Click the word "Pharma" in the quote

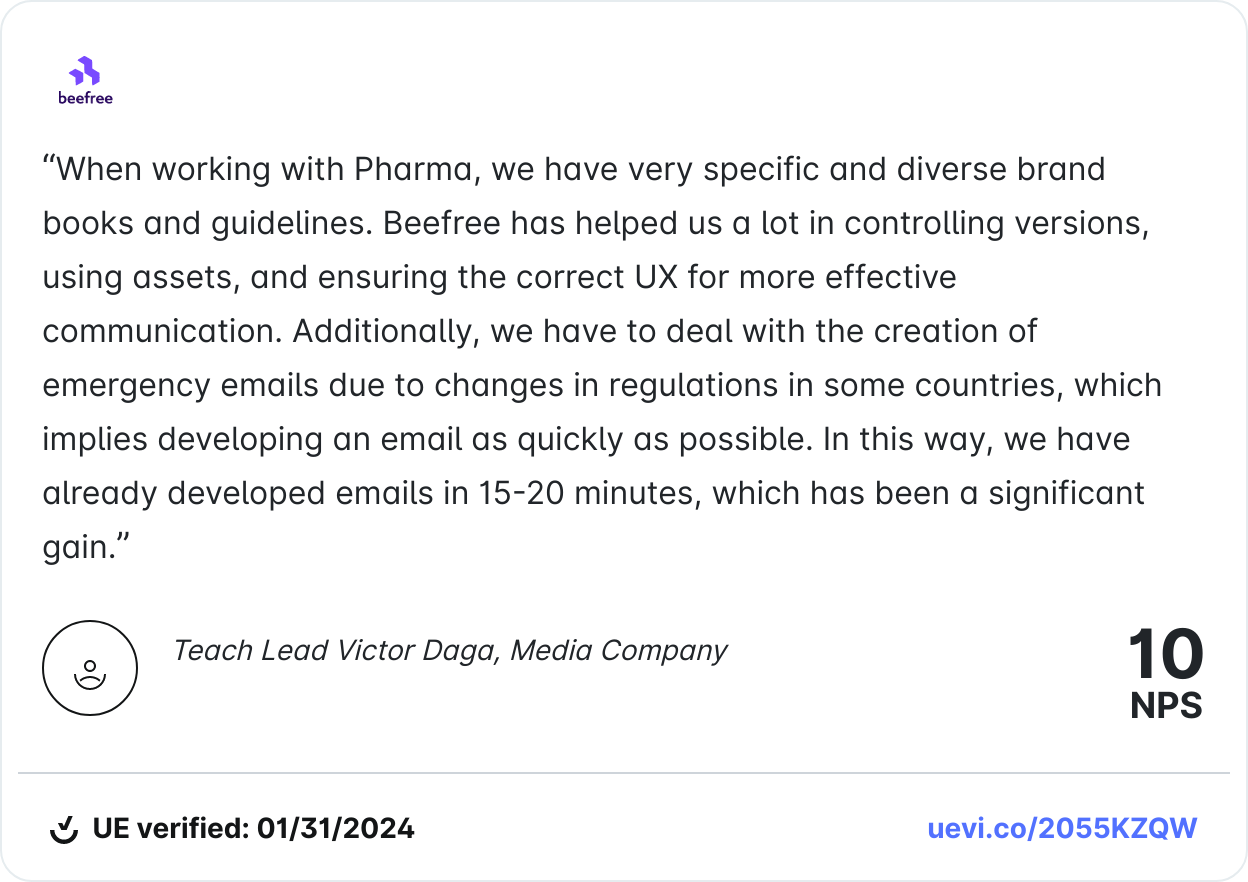(413, 169)
